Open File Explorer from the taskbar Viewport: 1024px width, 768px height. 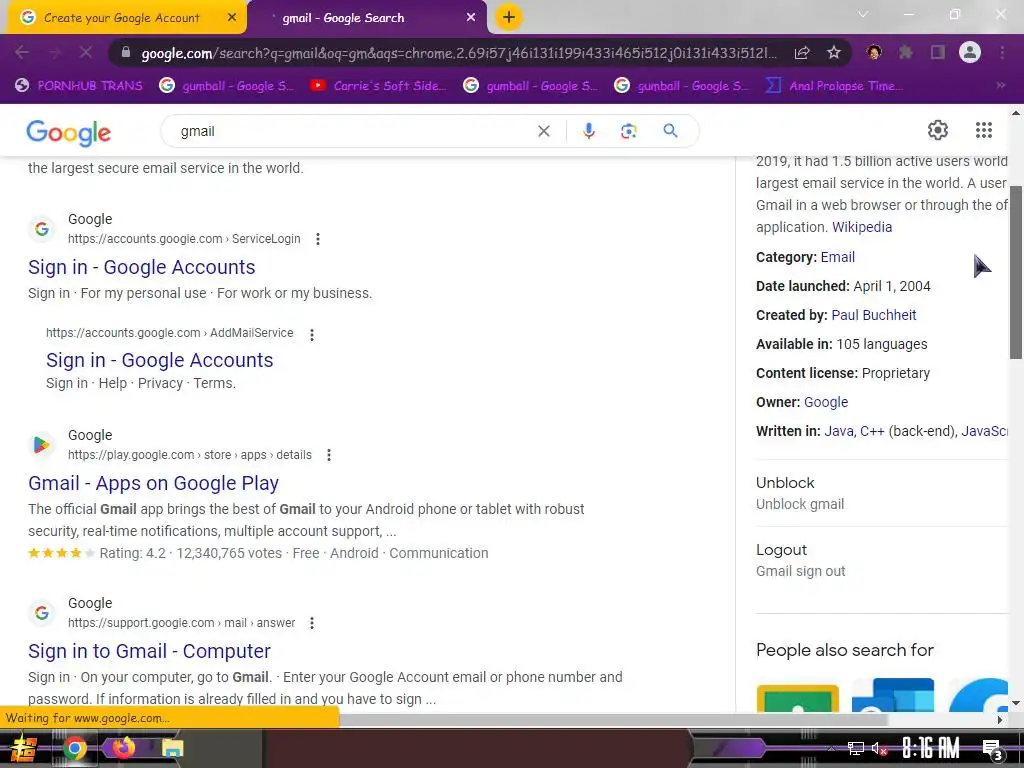coord(172,748)
